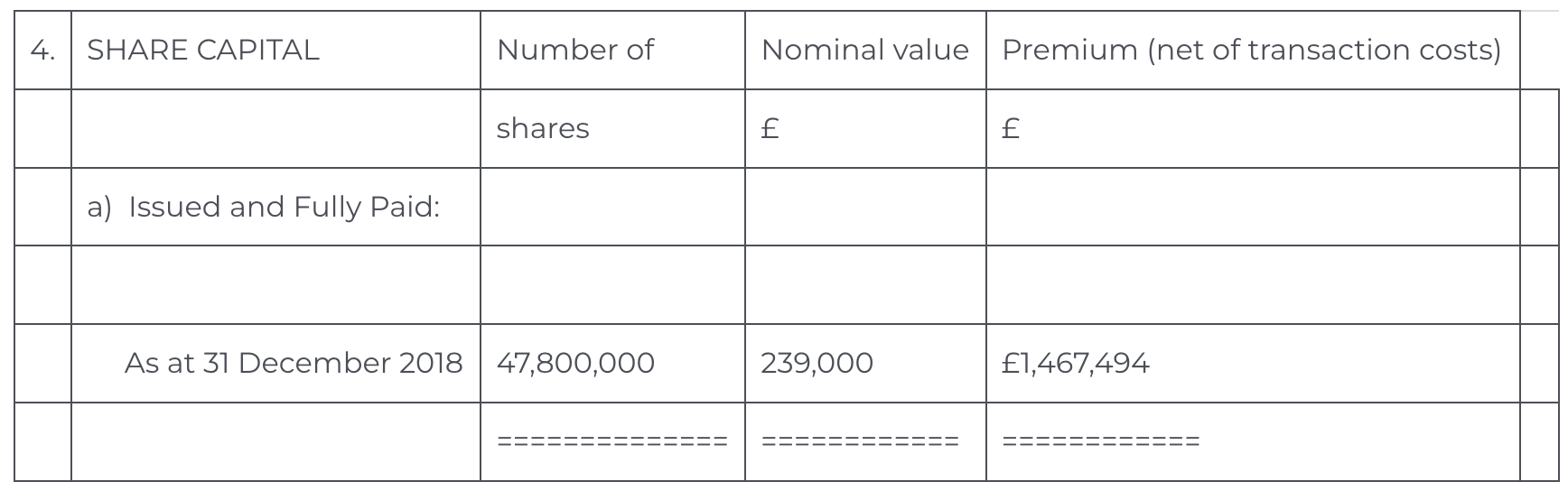Select the "SHARE CAPITAL" heading text

(203, 50)
